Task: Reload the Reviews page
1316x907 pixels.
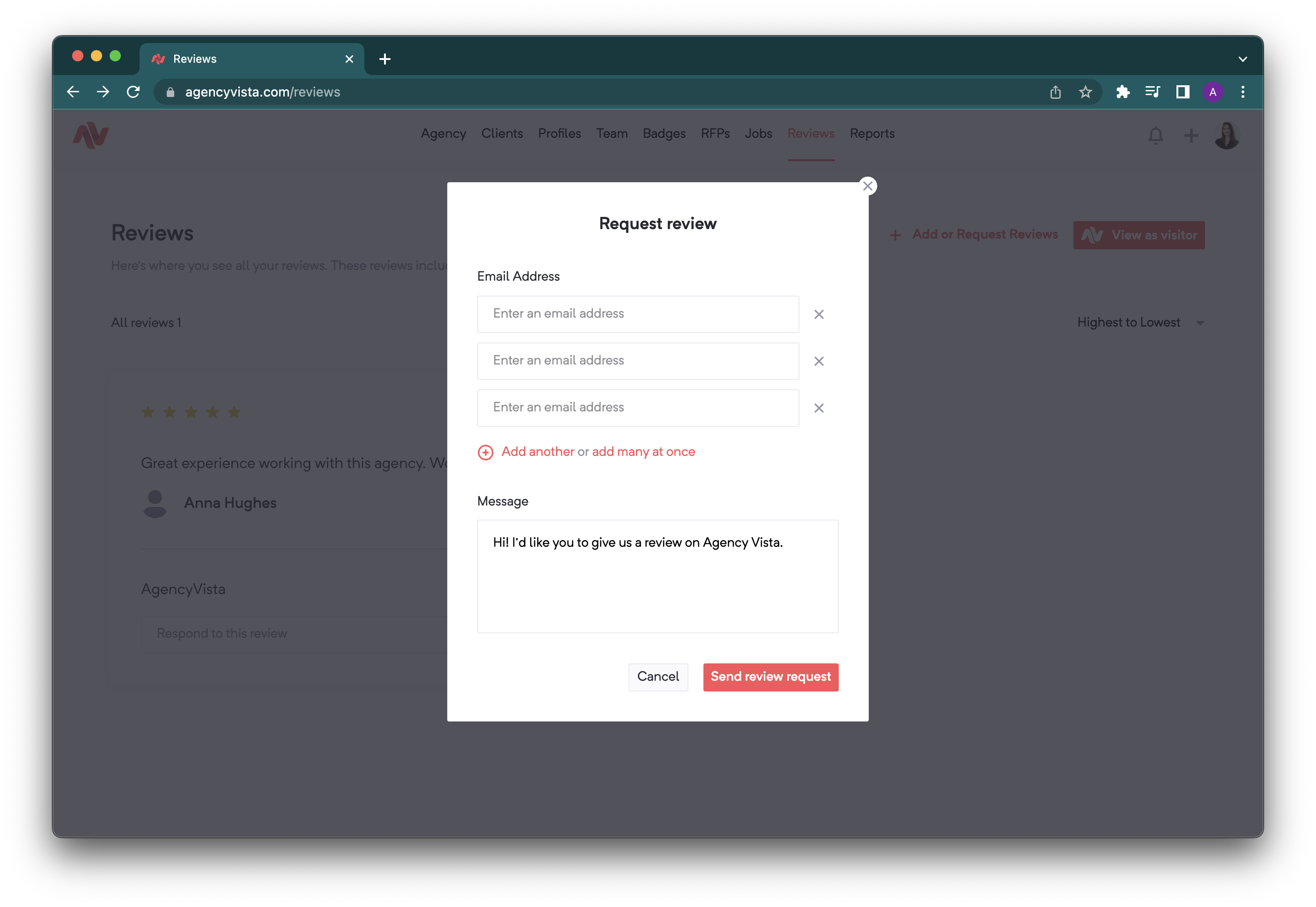Action: [x=133, y=92]
